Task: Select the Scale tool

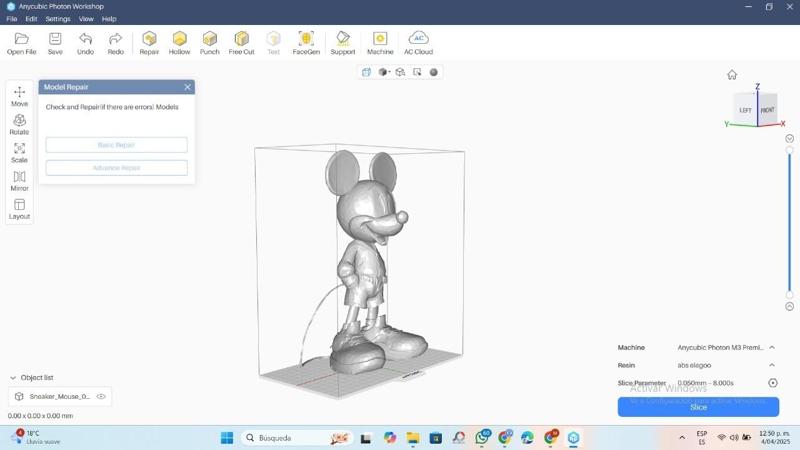Action: click(x=19, y=153)
